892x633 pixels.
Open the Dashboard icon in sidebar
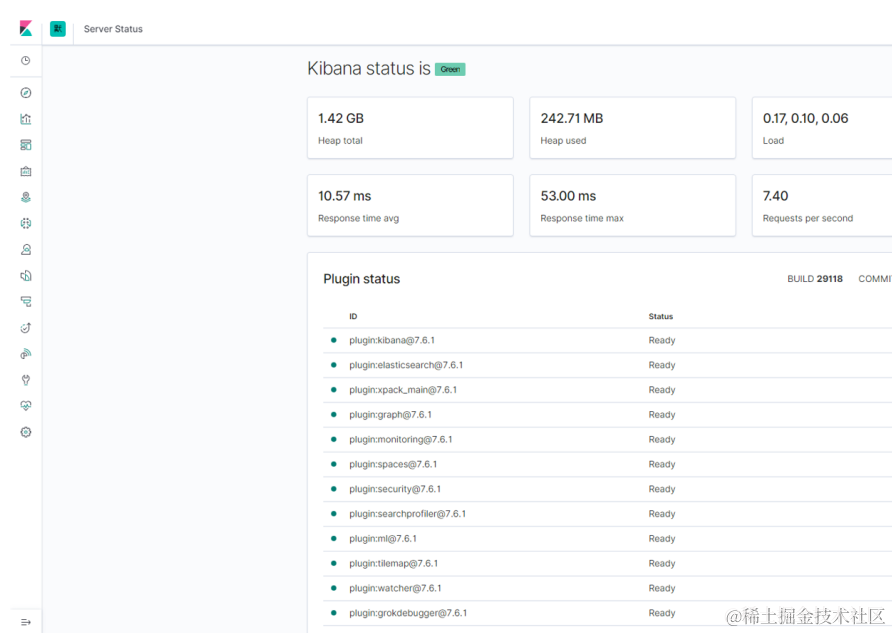pyautogui.click(x=26, y=145)
